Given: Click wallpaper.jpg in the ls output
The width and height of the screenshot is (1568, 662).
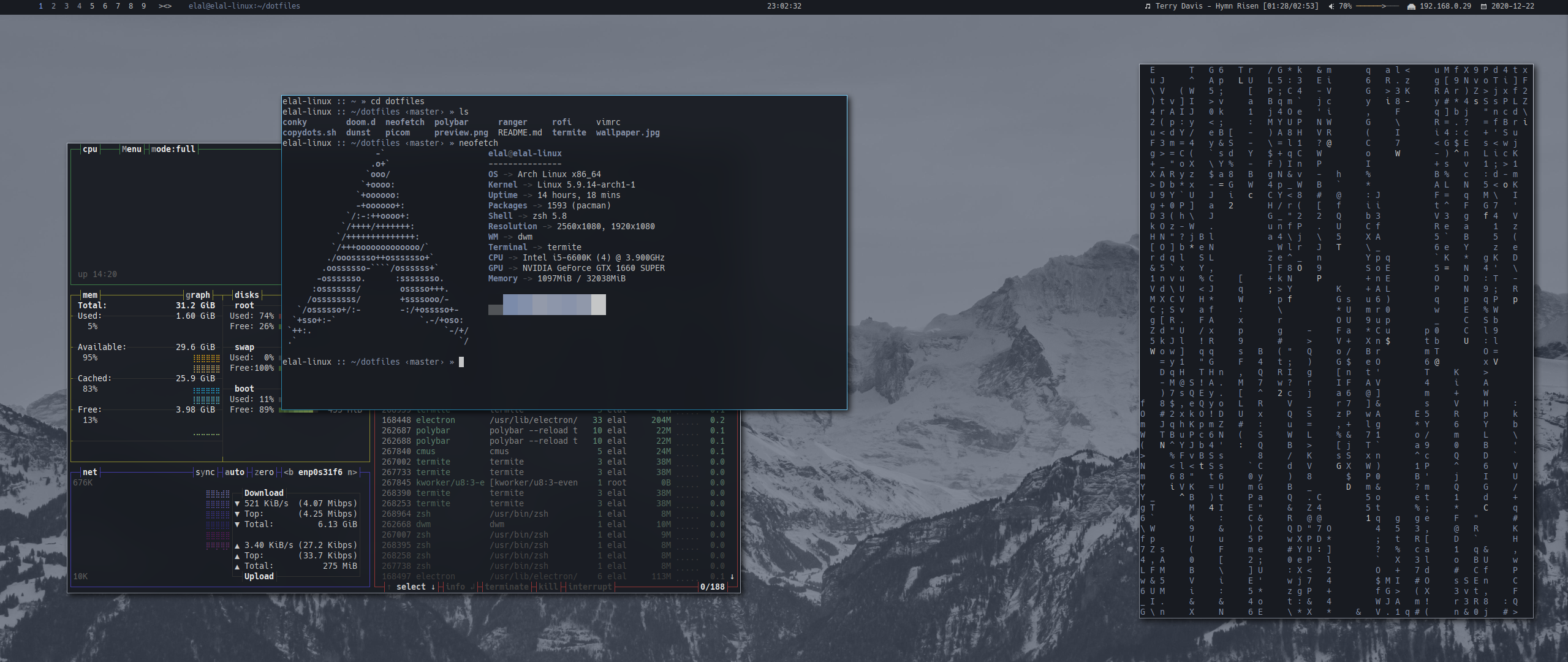Looking at the screenshot, I should click(x=628, y=132).
